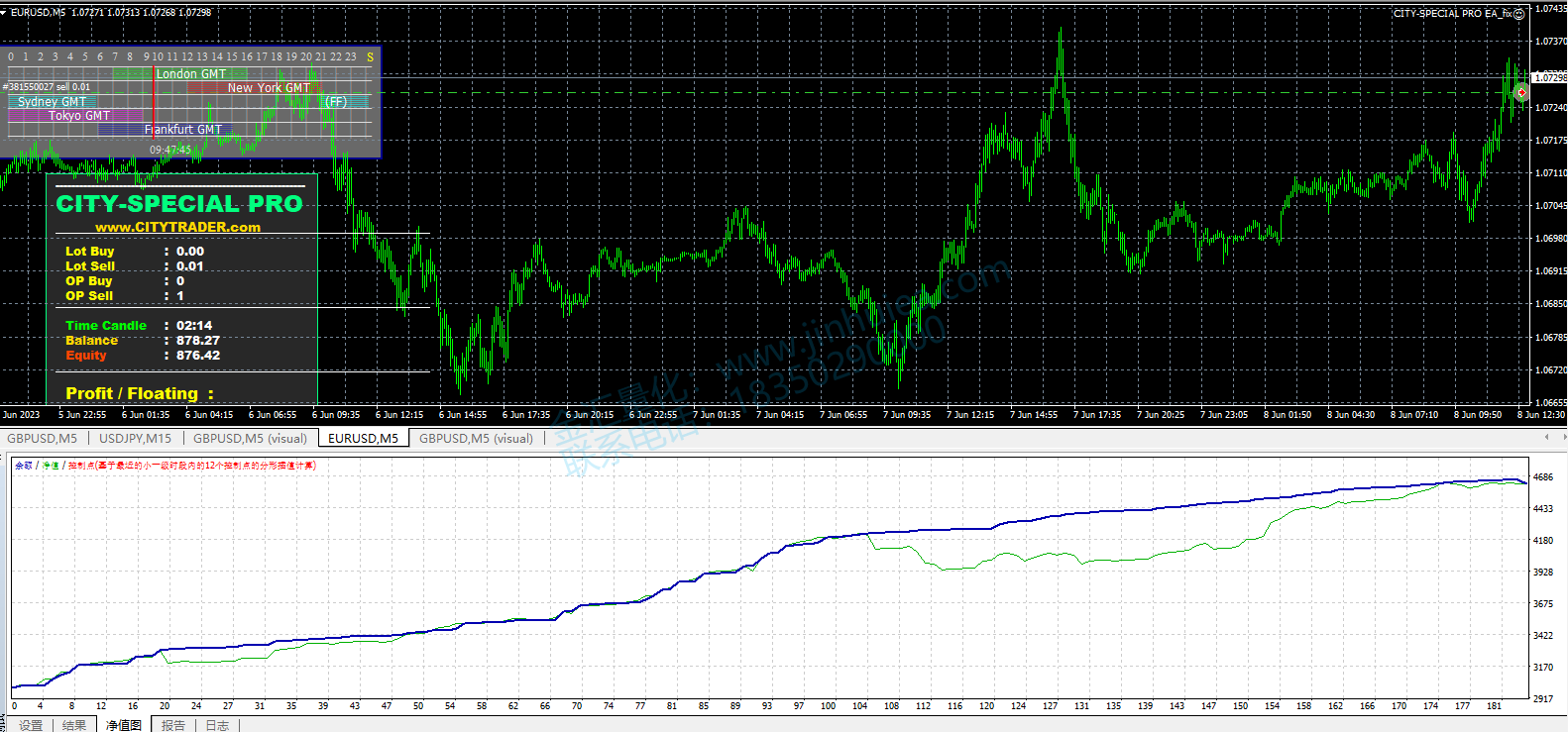Click the Balance 878.27 value
The height and width of the screenshot is (732, 1568).
(x=198, y=341)
